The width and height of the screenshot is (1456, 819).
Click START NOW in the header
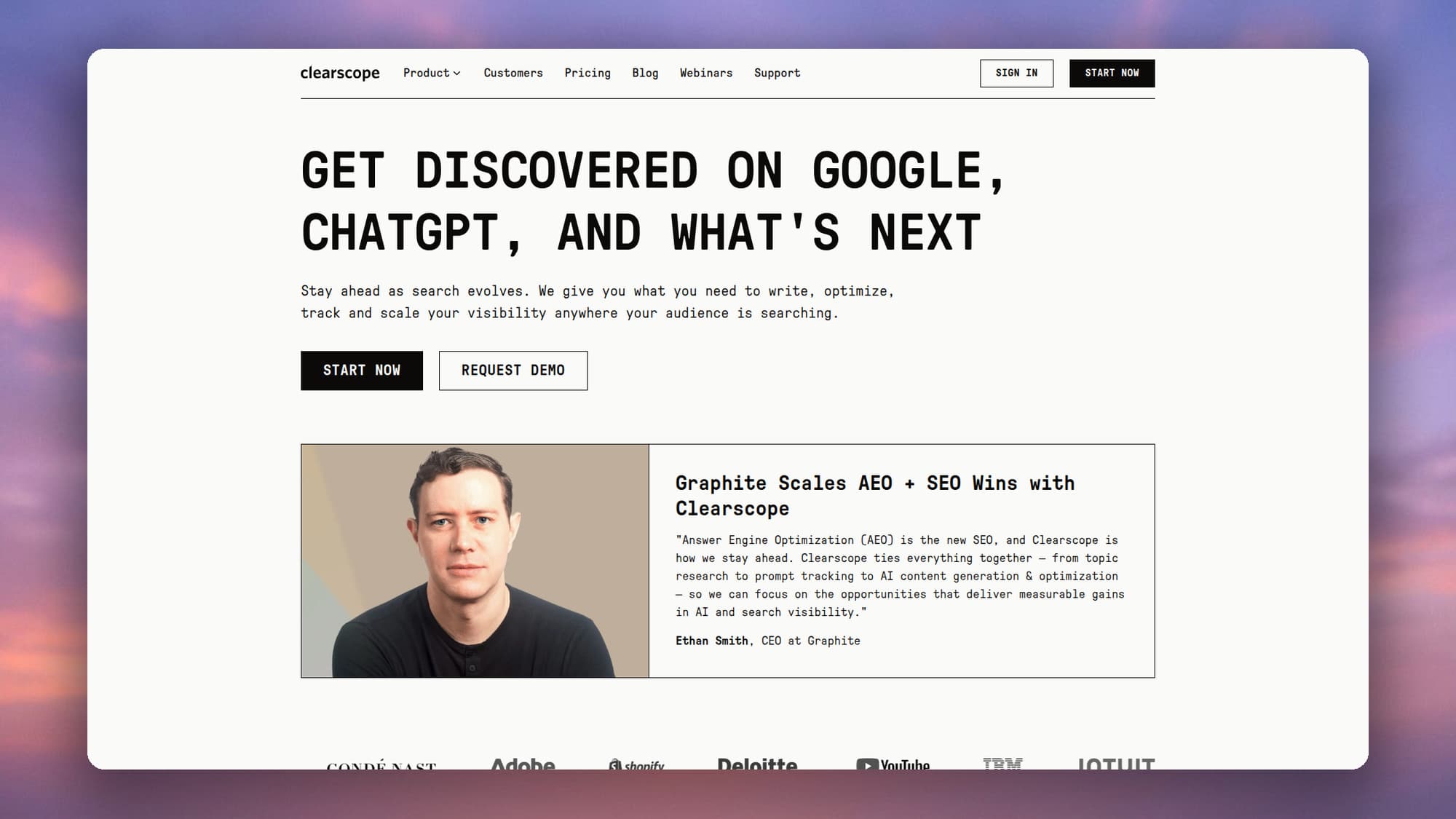click(1112, 73)
